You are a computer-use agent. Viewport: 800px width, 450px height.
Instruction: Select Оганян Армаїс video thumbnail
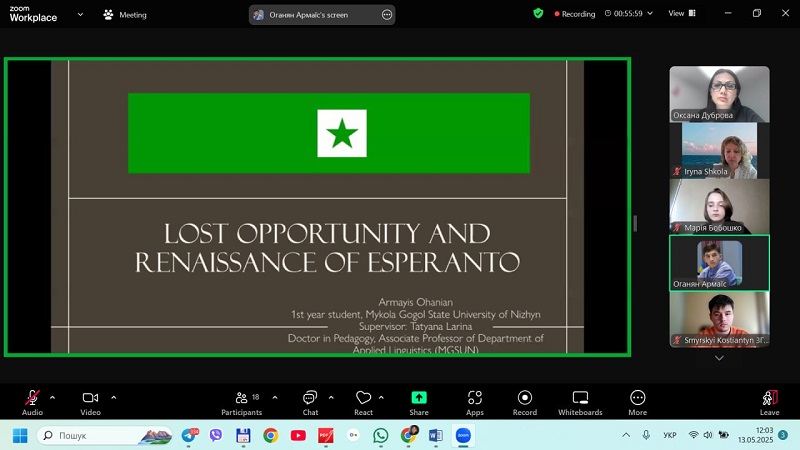tap(719, 263)
